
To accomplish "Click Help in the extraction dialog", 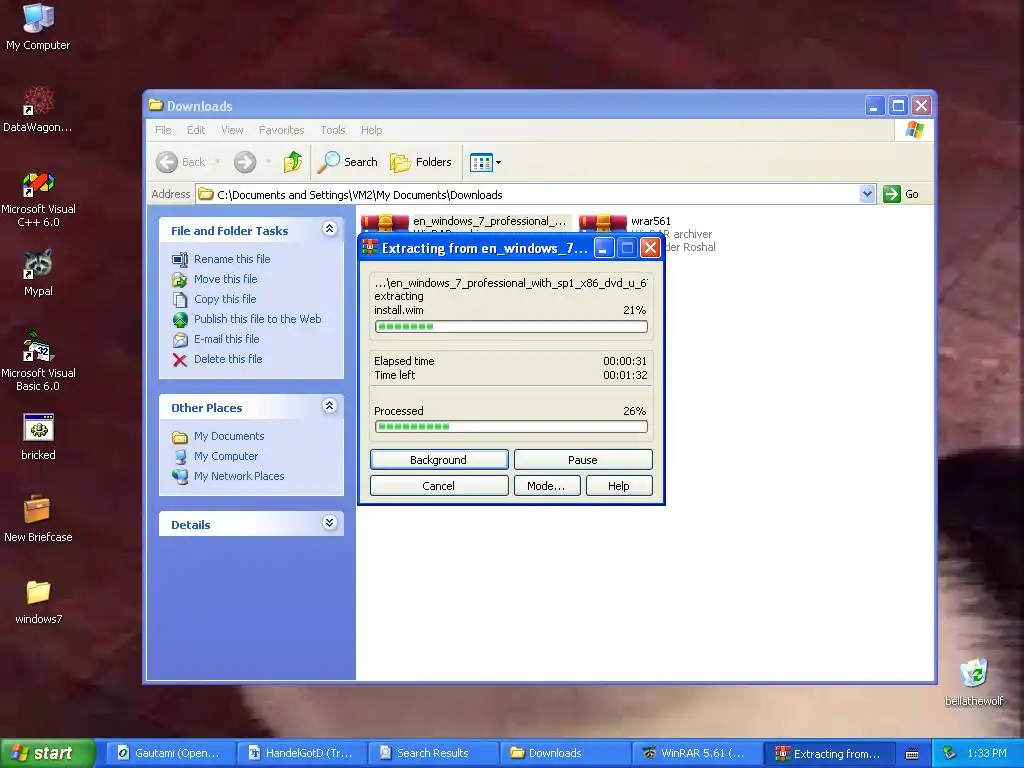I will [618, 486].
